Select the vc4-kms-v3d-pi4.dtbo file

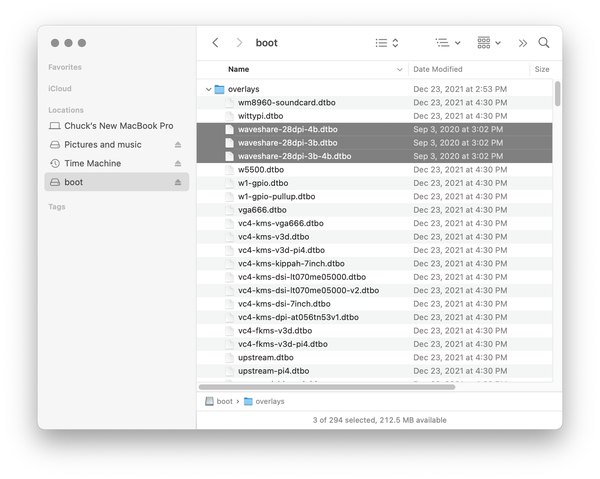(375, 250)
